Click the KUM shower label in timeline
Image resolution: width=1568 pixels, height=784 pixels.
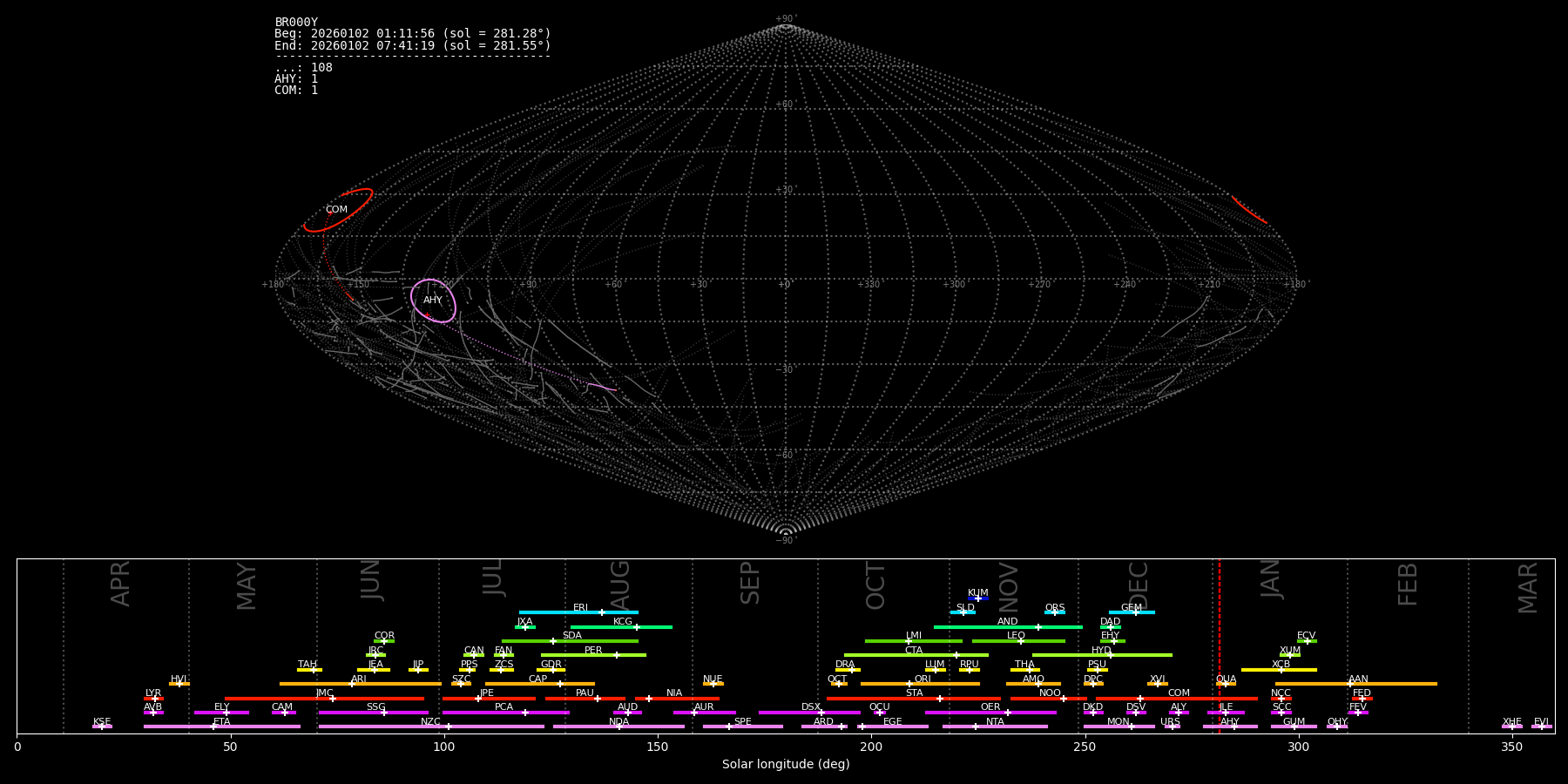(x=978, y=593)
